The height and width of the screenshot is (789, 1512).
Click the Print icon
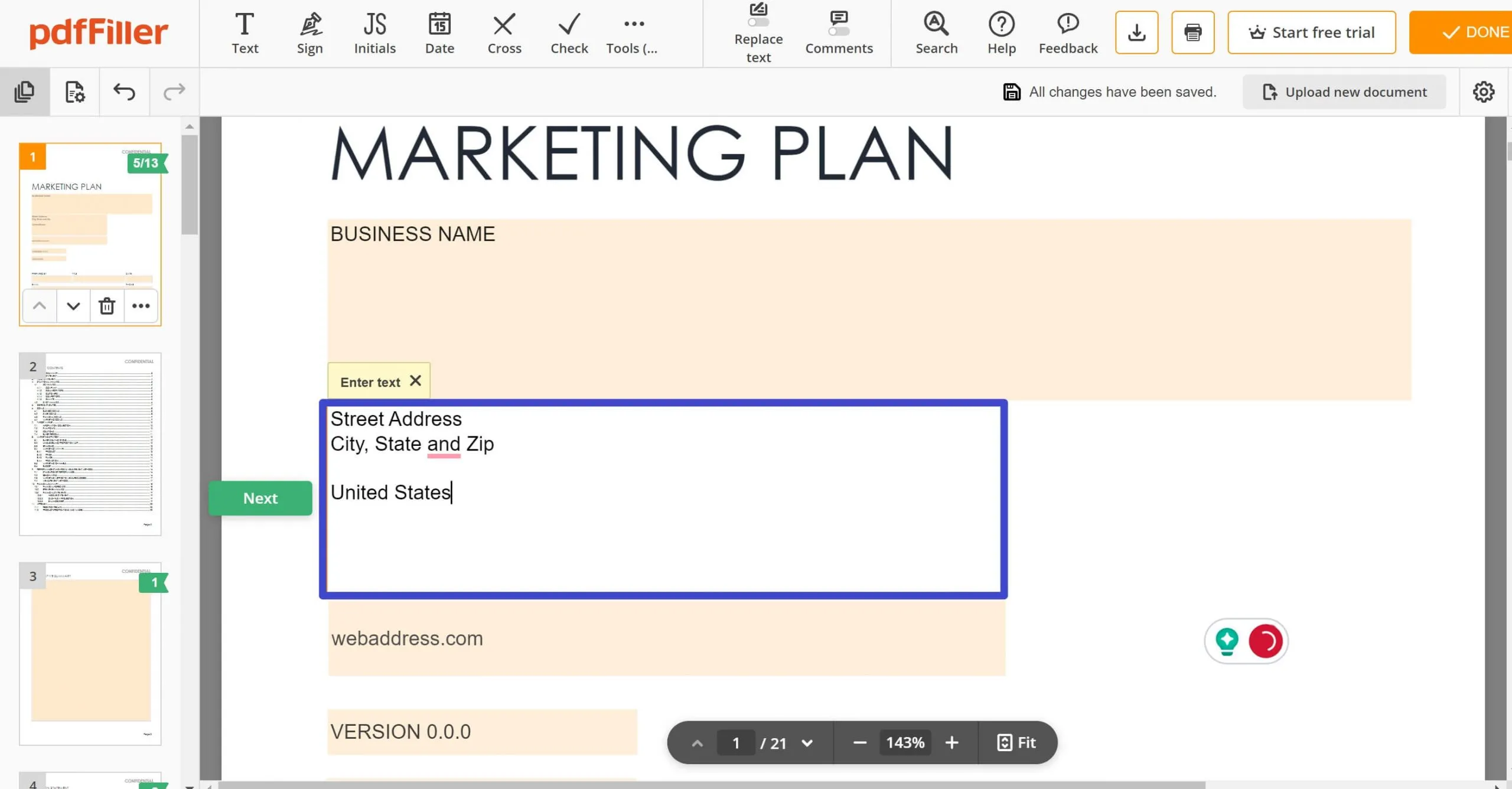(x=1192, y=32)
